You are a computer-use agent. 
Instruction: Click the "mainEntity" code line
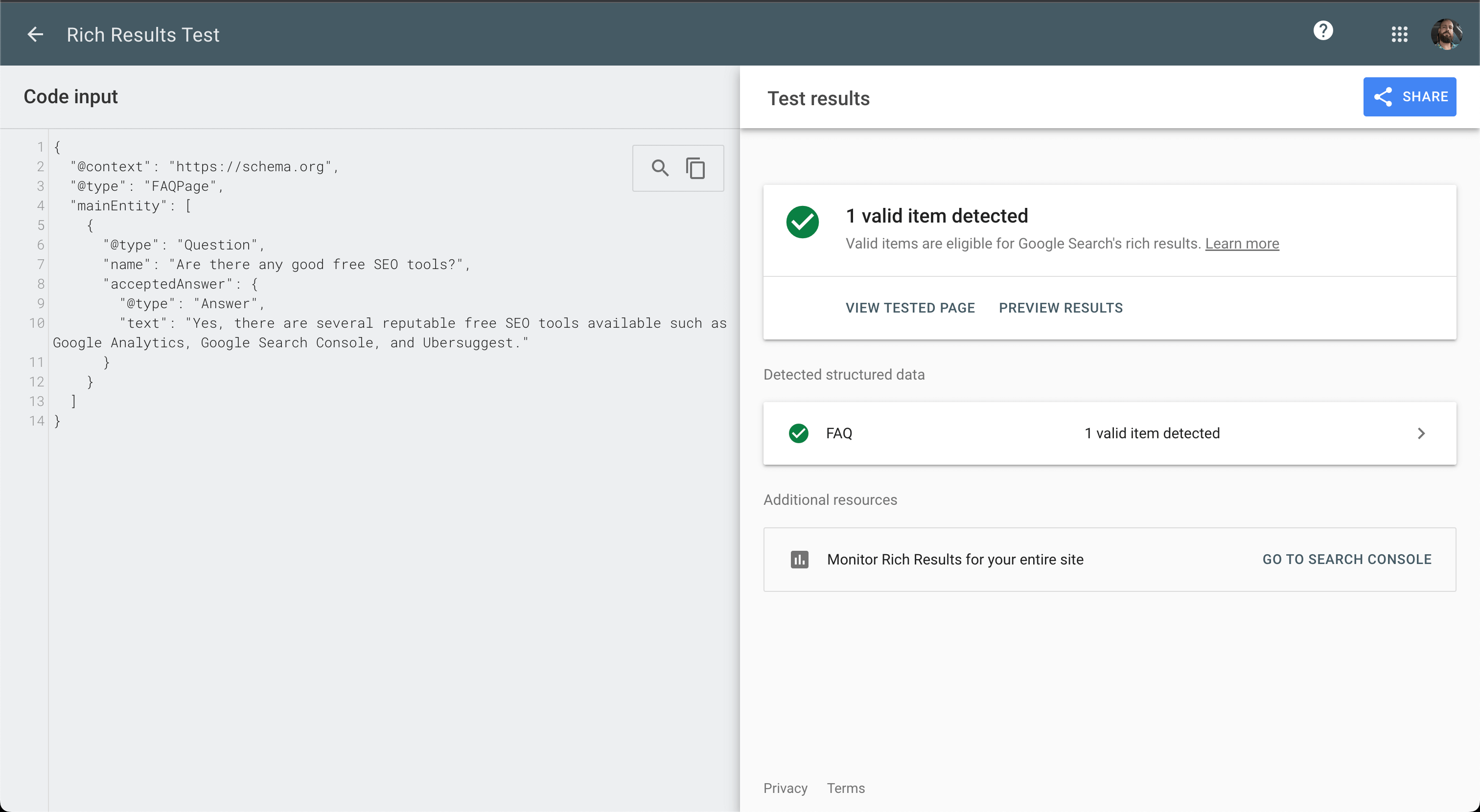pyautogui.click(x=130, y=205)
